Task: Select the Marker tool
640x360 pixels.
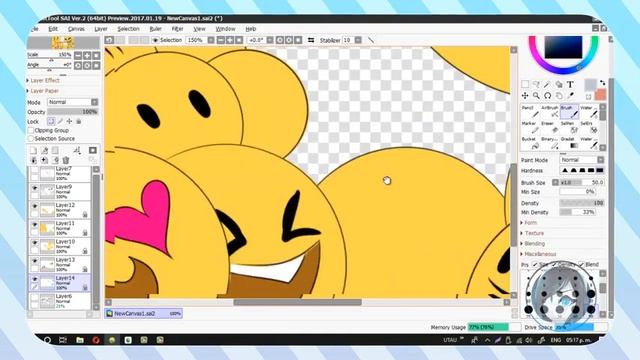Action: click(530, 127)
